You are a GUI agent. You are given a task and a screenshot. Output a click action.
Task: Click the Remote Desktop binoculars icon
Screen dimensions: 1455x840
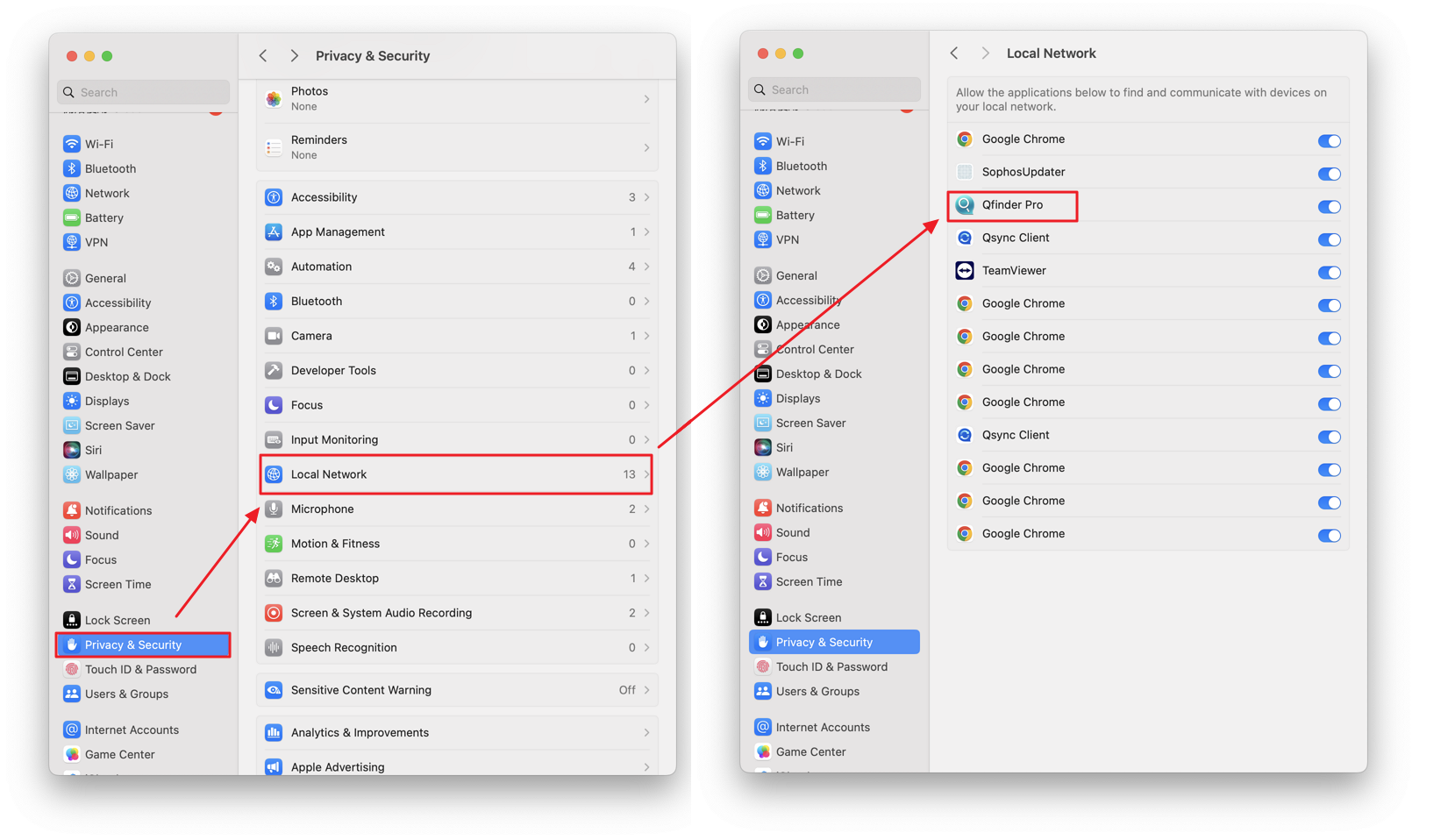point(274,578)
